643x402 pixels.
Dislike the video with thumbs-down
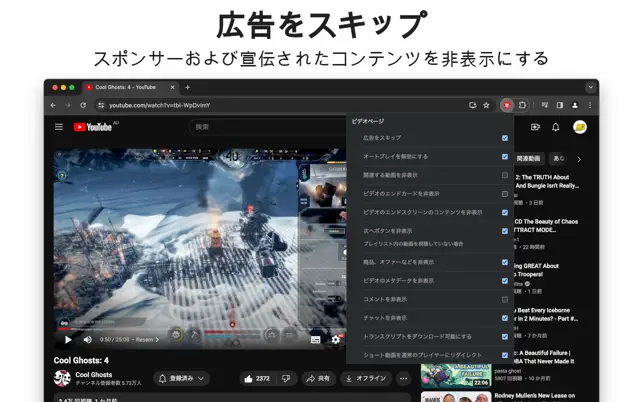286,379
